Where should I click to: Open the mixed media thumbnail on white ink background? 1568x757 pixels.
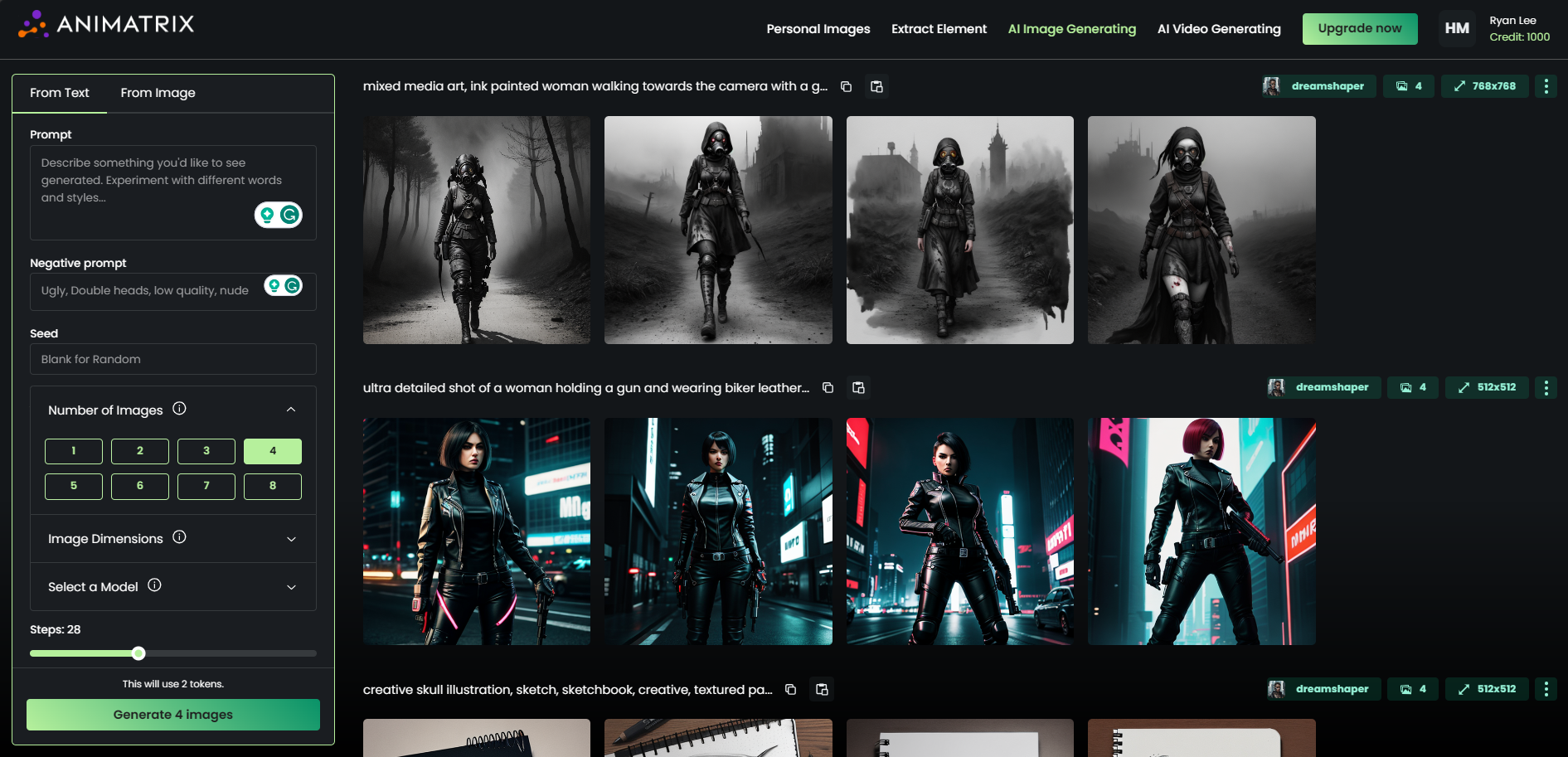tap(960, 230)
